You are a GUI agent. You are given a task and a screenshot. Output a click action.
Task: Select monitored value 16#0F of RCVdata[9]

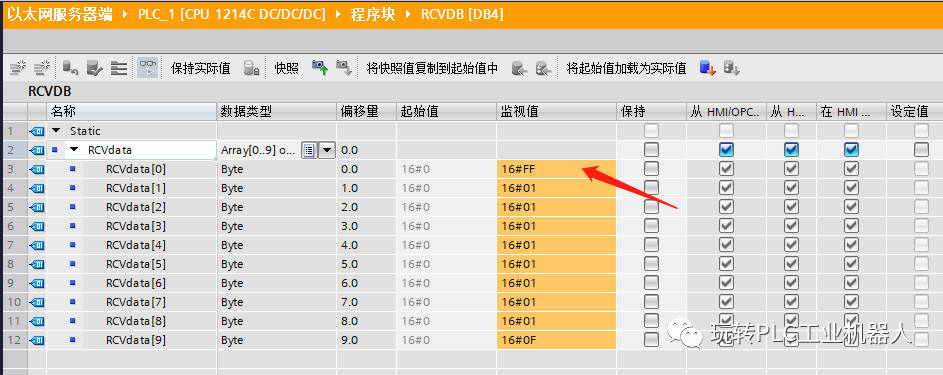point(556,340)
